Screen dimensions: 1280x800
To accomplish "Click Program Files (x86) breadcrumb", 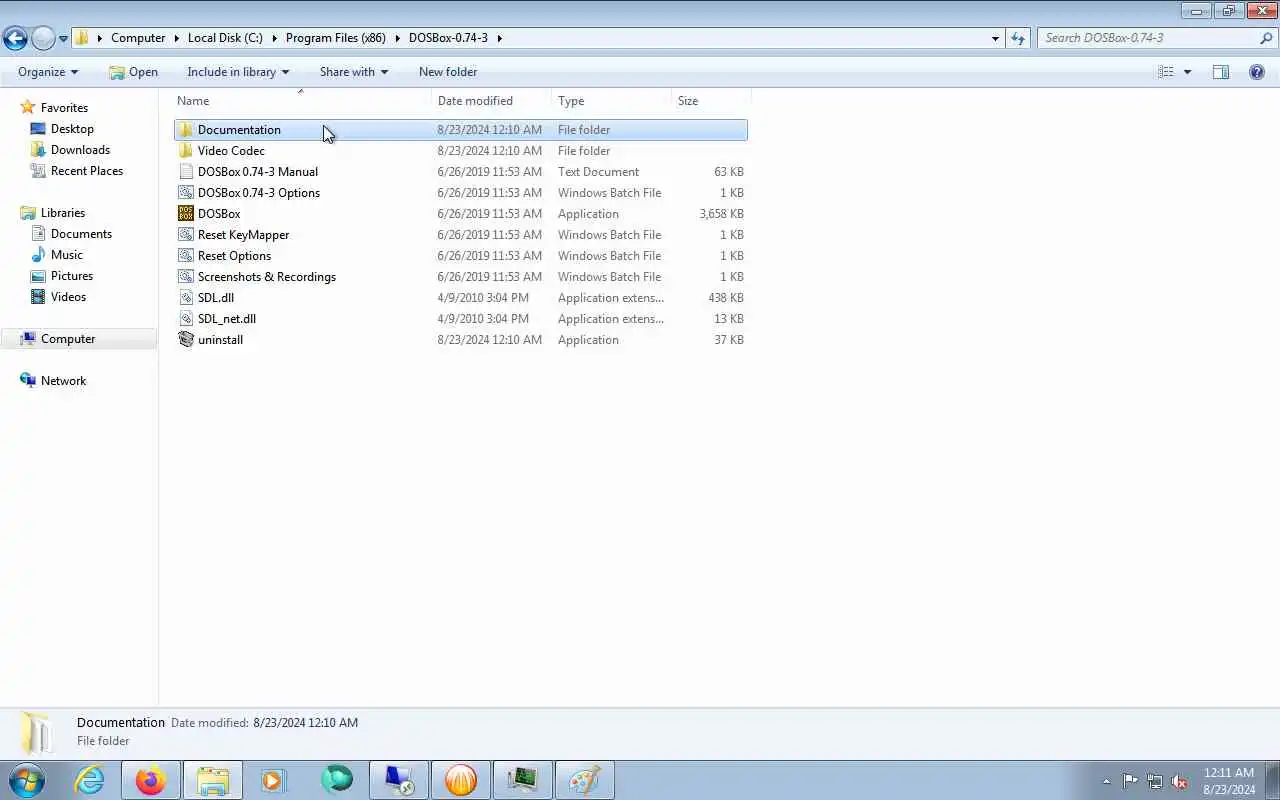I will click(335, 38).
